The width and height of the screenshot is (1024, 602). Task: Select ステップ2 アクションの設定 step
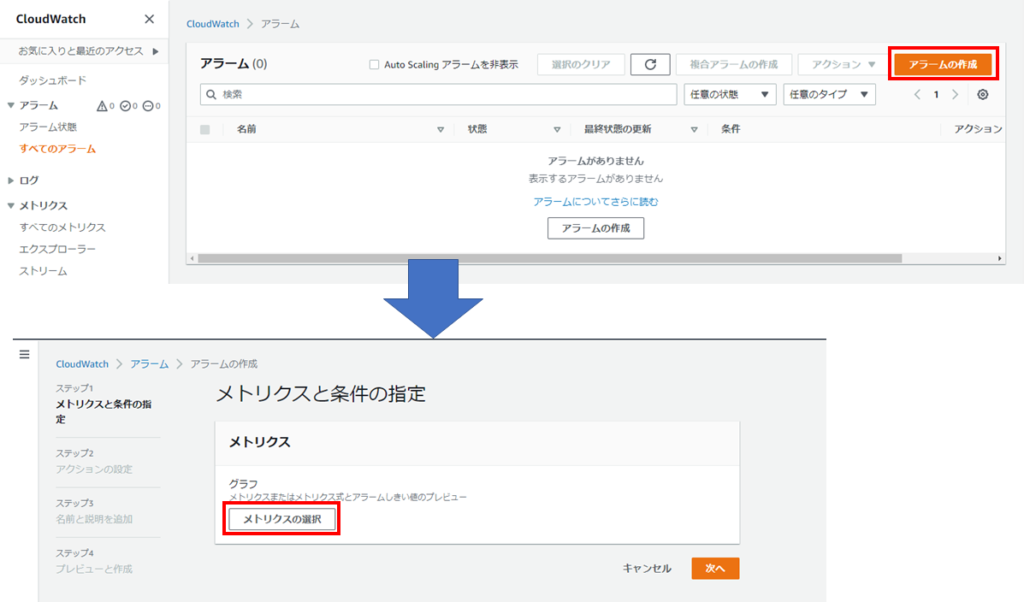pos(94,461)
